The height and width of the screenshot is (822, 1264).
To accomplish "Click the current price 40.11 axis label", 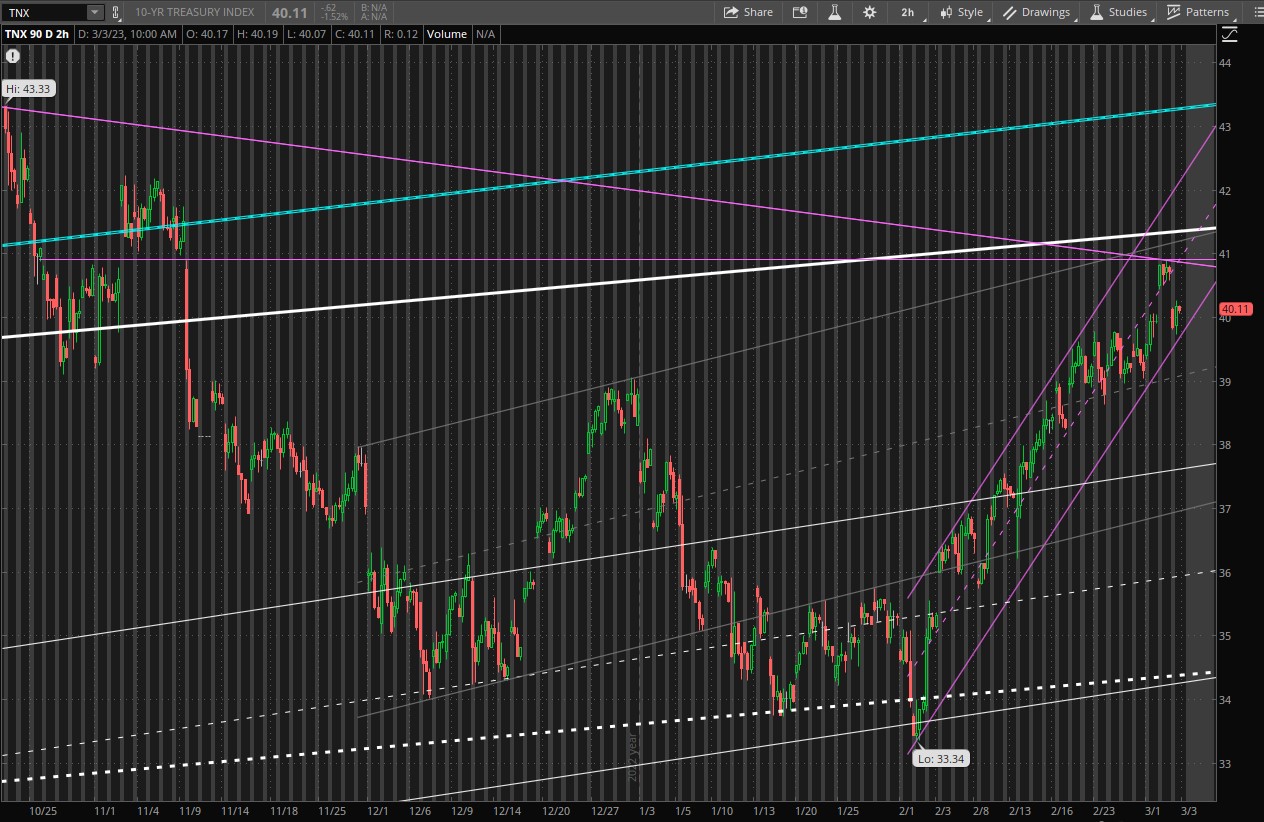I will point(1236,309).
